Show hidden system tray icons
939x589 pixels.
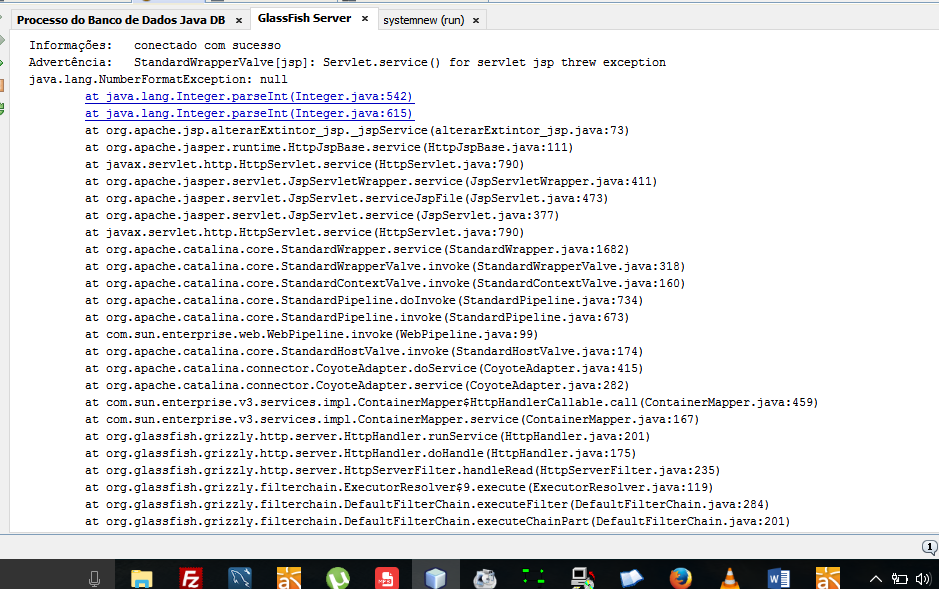tap(876, 579)
